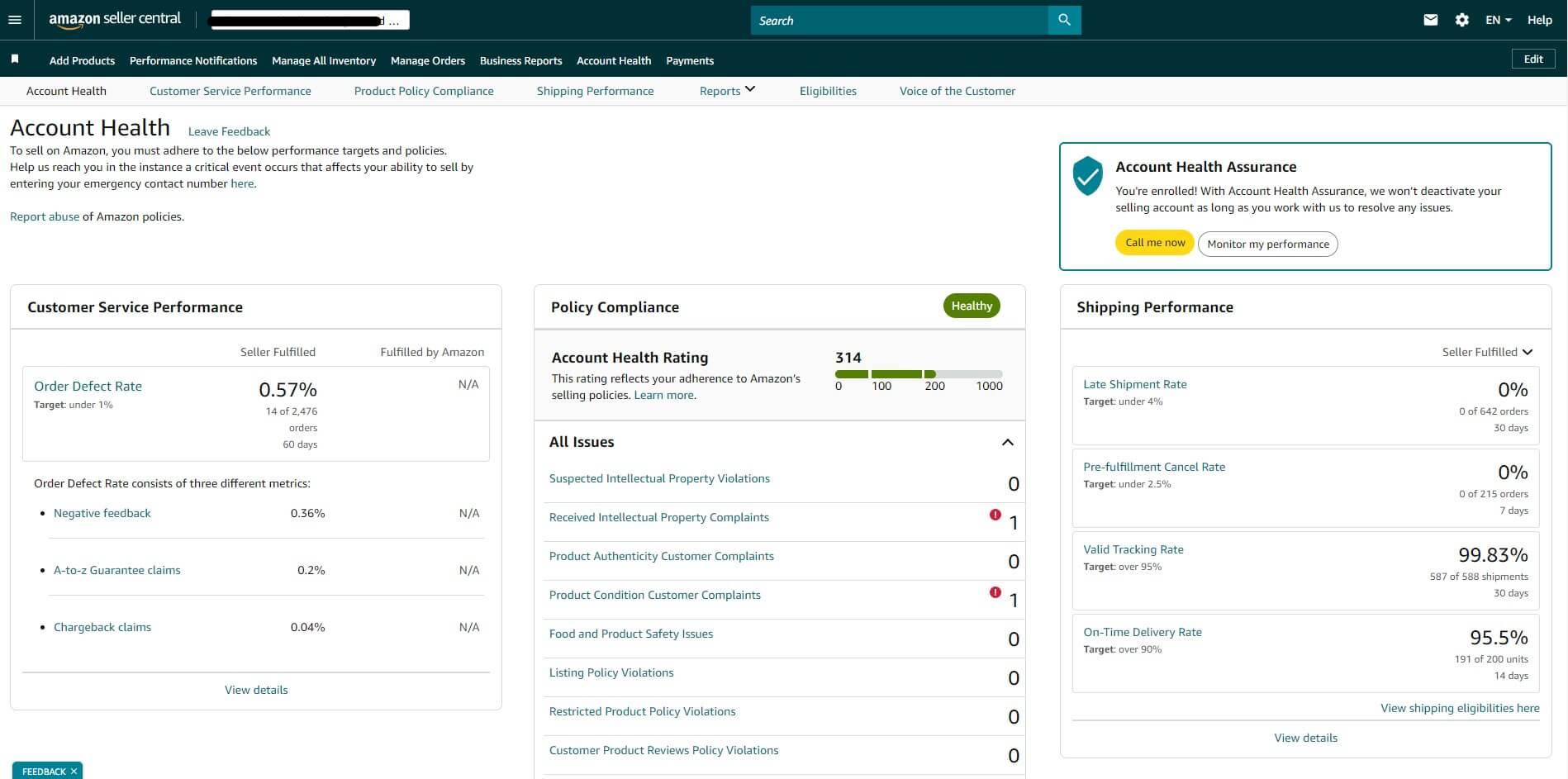Open Product Condition Customer Complaints
This screenshot has height=779, width=1568.
(x=655, y=595)
